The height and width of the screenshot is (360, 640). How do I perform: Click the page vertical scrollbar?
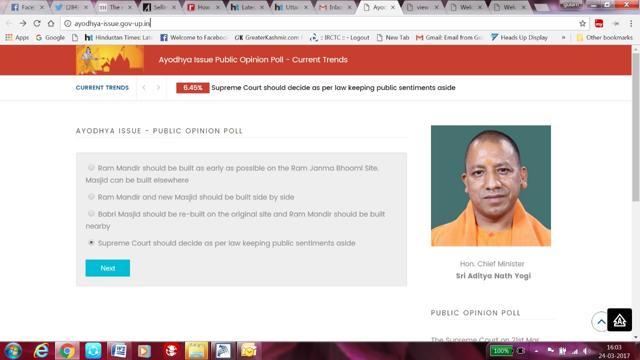pos(636,127)
